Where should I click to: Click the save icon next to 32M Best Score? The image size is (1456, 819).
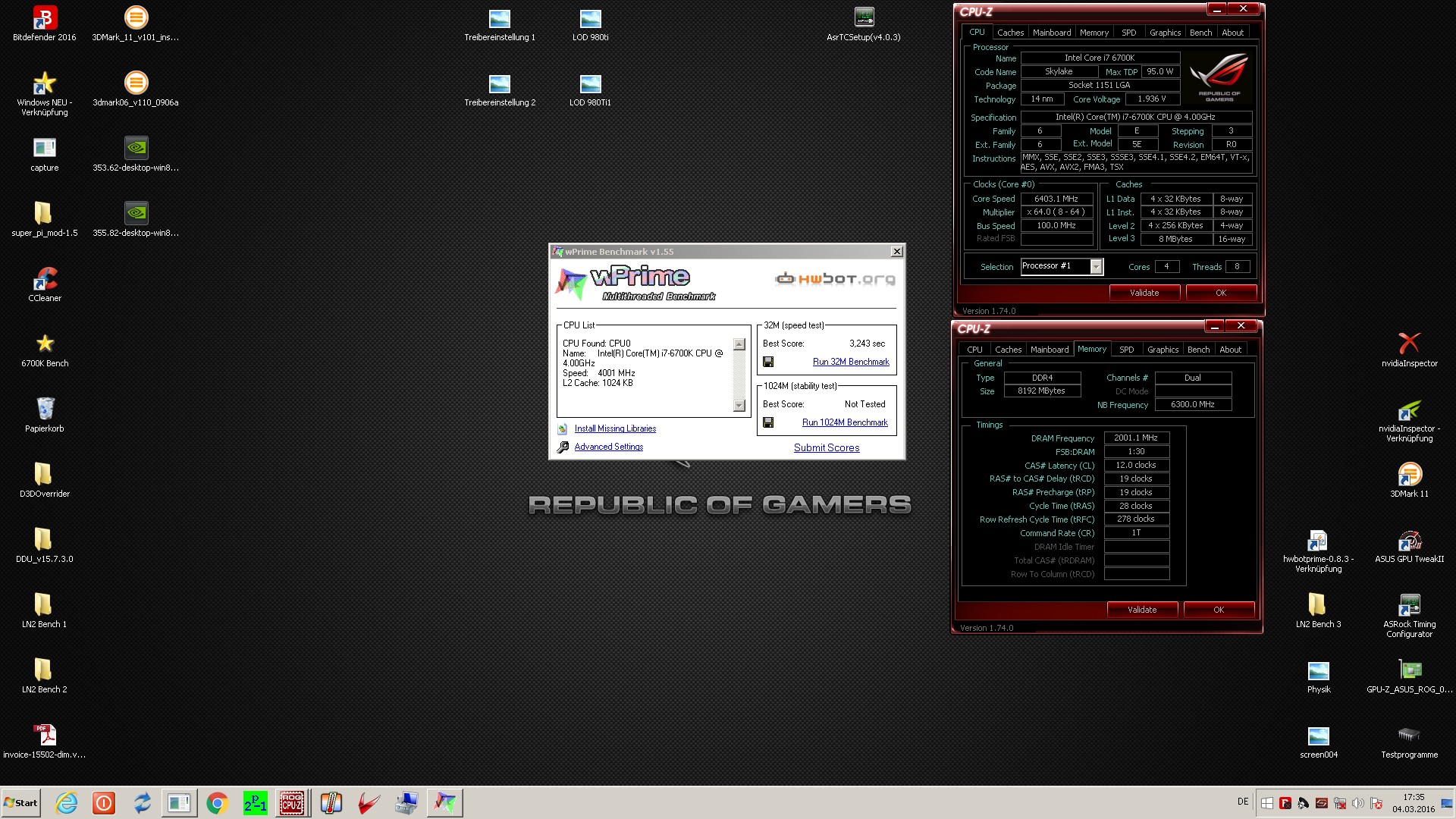pos(768,362)
